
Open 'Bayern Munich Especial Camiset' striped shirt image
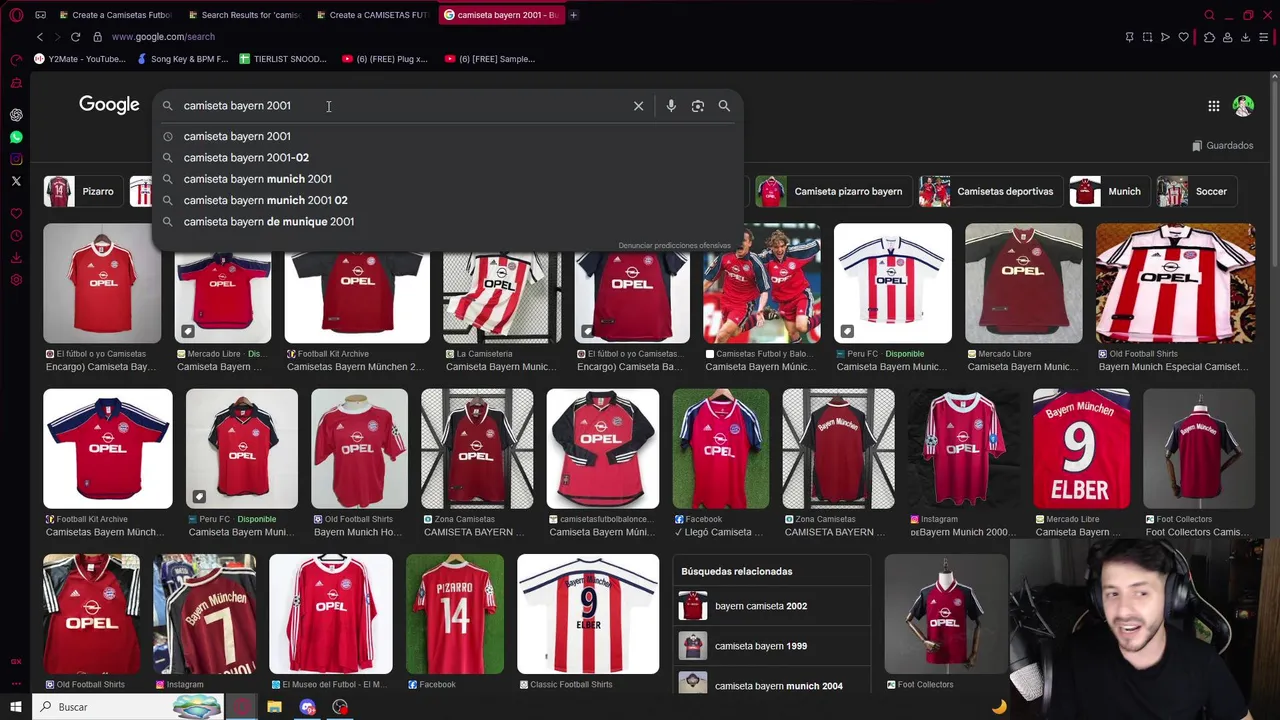1175,284
